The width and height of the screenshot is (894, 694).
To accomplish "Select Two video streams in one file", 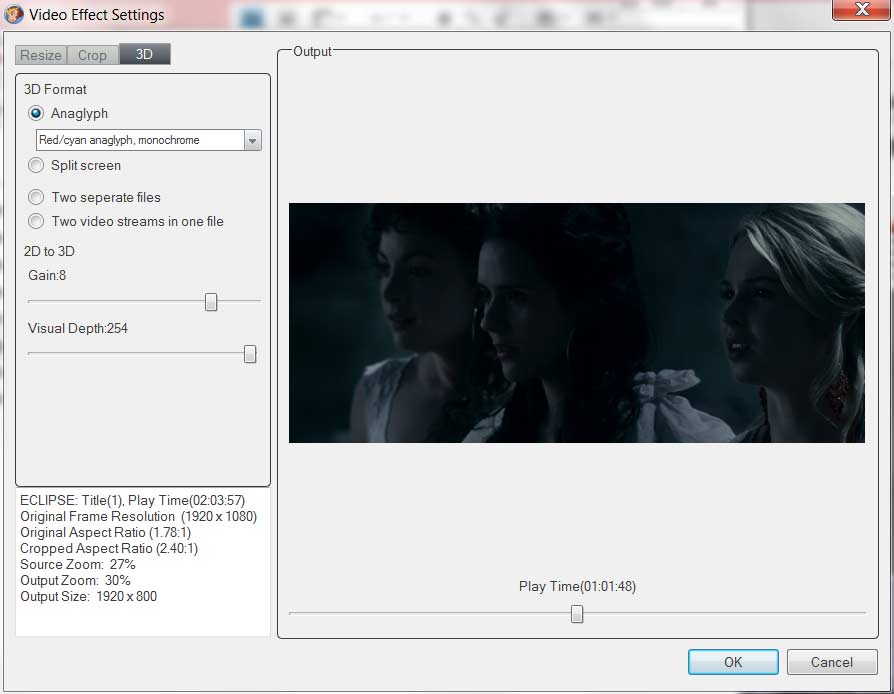I will click(x=36, y=221).
